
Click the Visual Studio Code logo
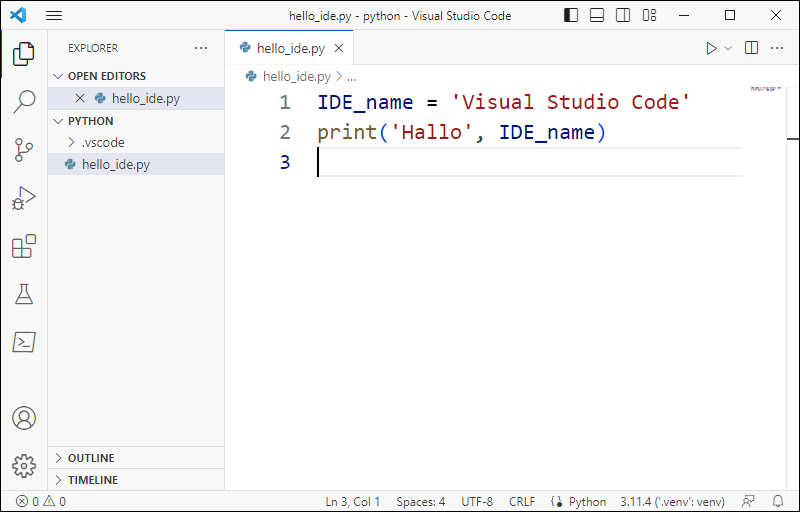(18, 15)
